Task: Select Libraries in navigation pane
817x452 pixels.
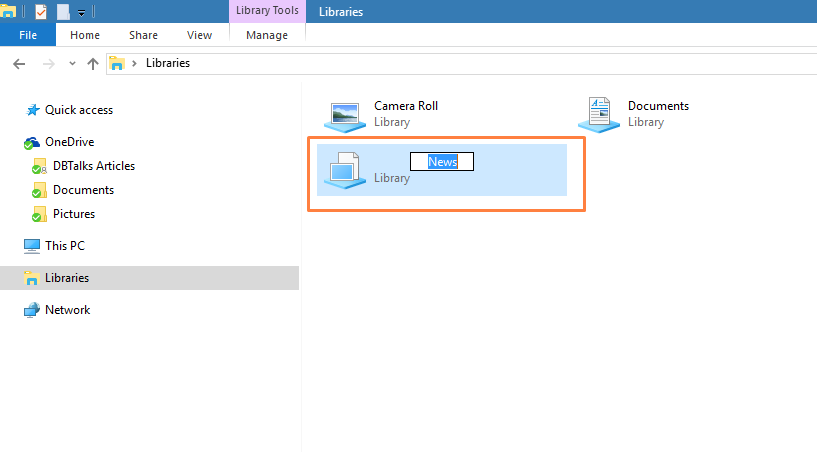Action: pos(67,278)
